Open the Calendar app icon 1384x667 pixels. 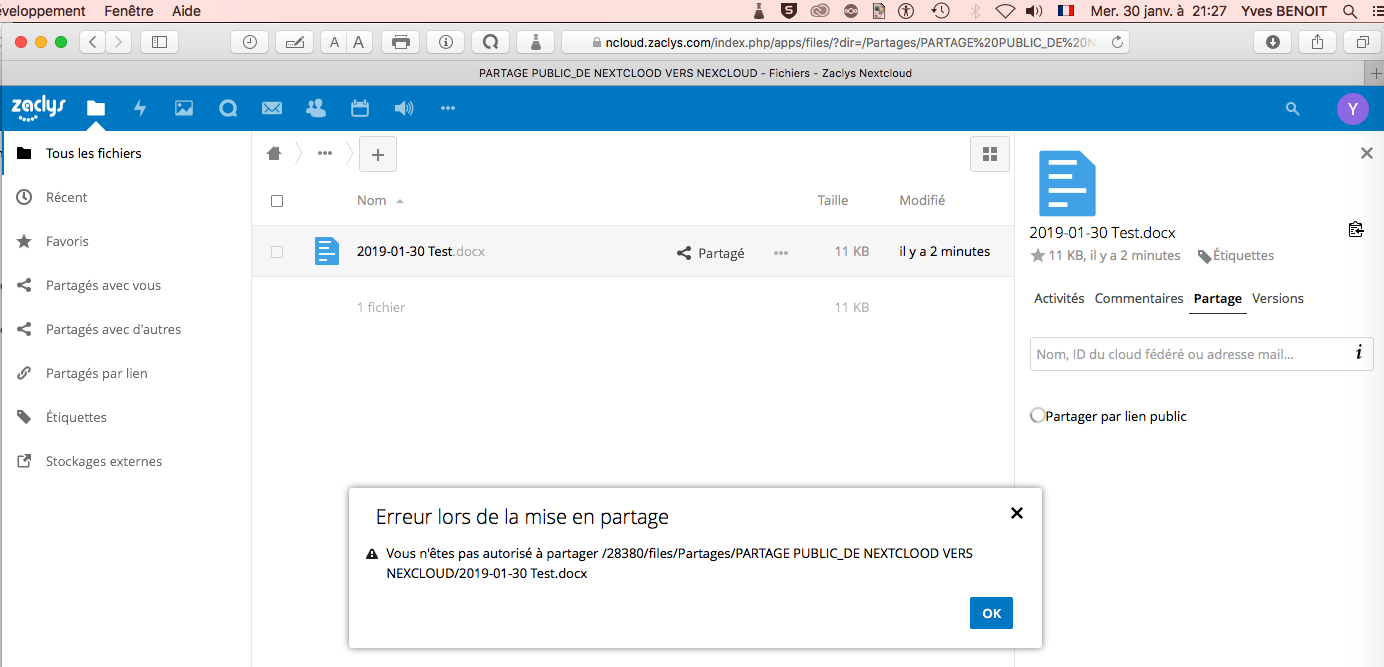(360, 109)
